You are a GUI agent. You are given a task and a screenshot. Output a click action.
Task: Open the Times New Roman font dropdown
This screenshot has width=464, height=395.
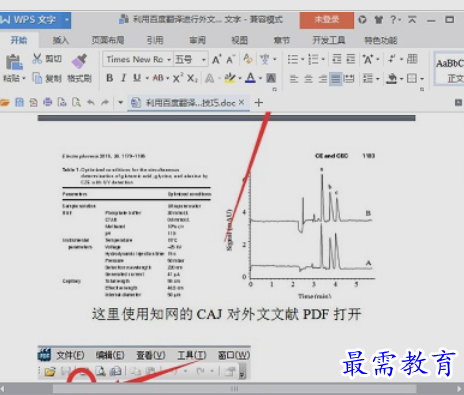pos(169,60)
